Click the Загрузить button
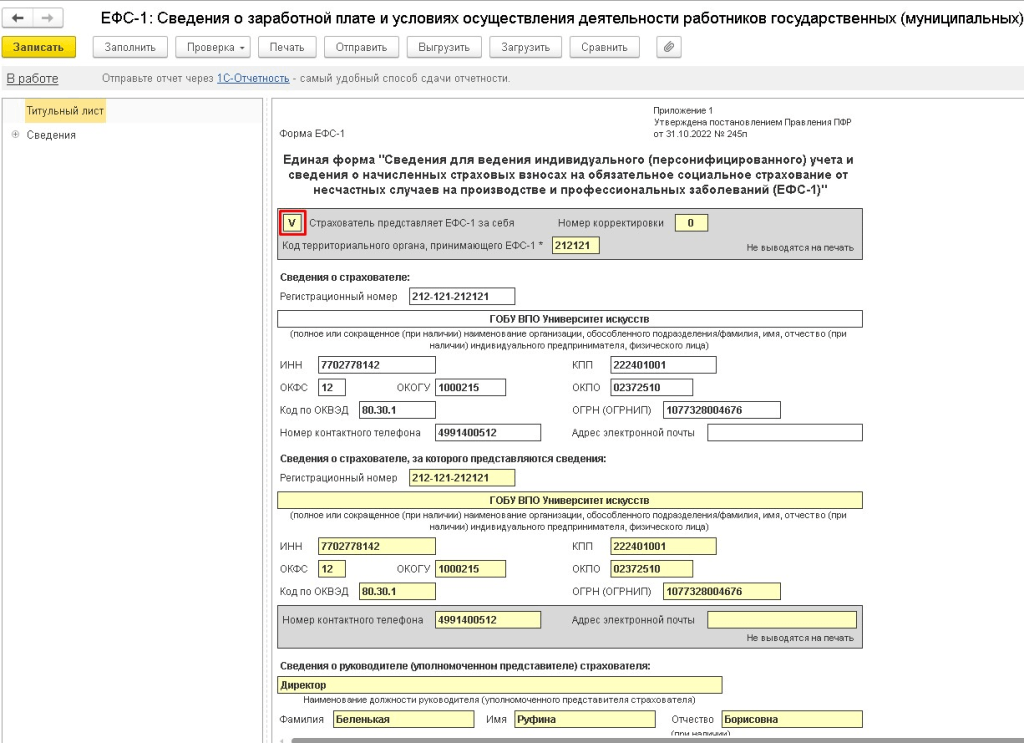Image resolution: width=1024 pixels, height=743 pixels. click(x=524, y=47)
